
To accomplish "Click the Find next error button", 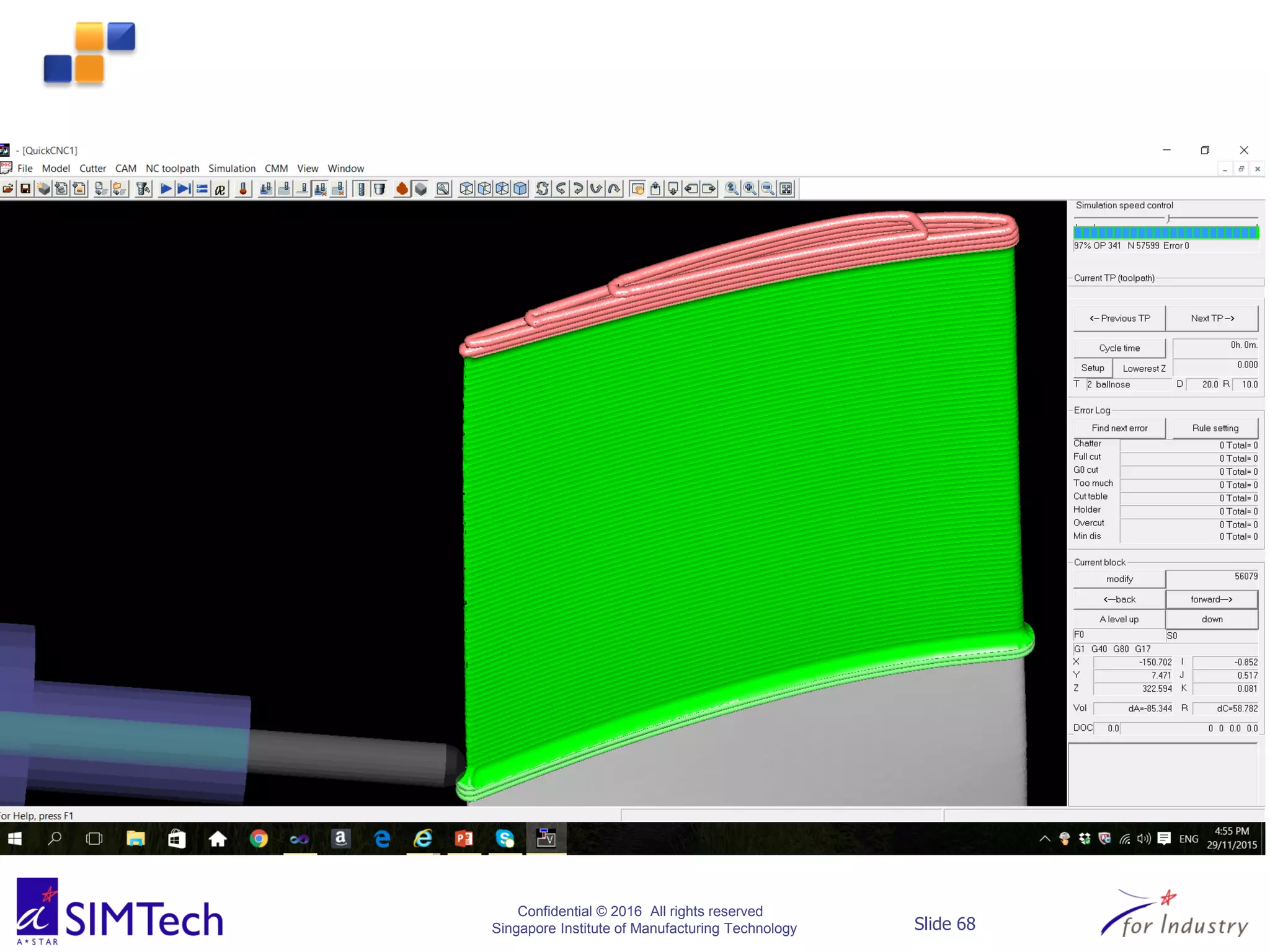I will [x=1119, y=428].
